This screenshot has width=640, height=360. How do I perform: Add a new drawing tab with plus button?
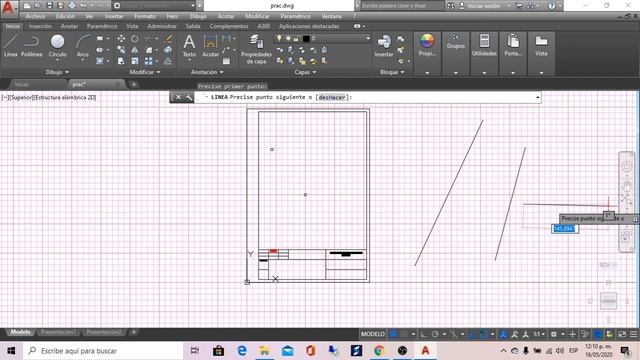[134, 84]
